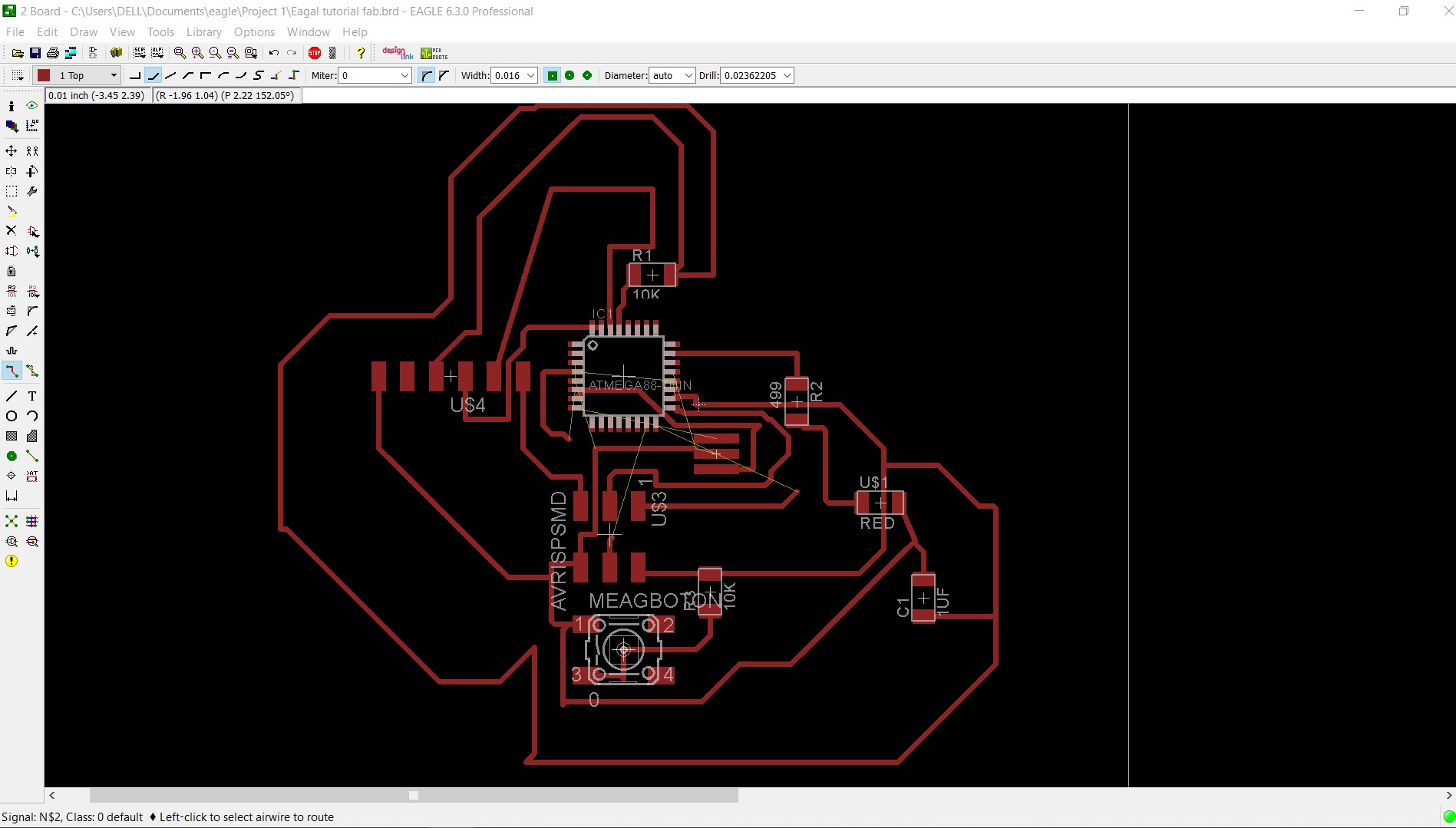The width and height of the screenshot is (1456, 828).
Task: Select the Text tool in the left toolbar
Action: (x=32, y=395)
